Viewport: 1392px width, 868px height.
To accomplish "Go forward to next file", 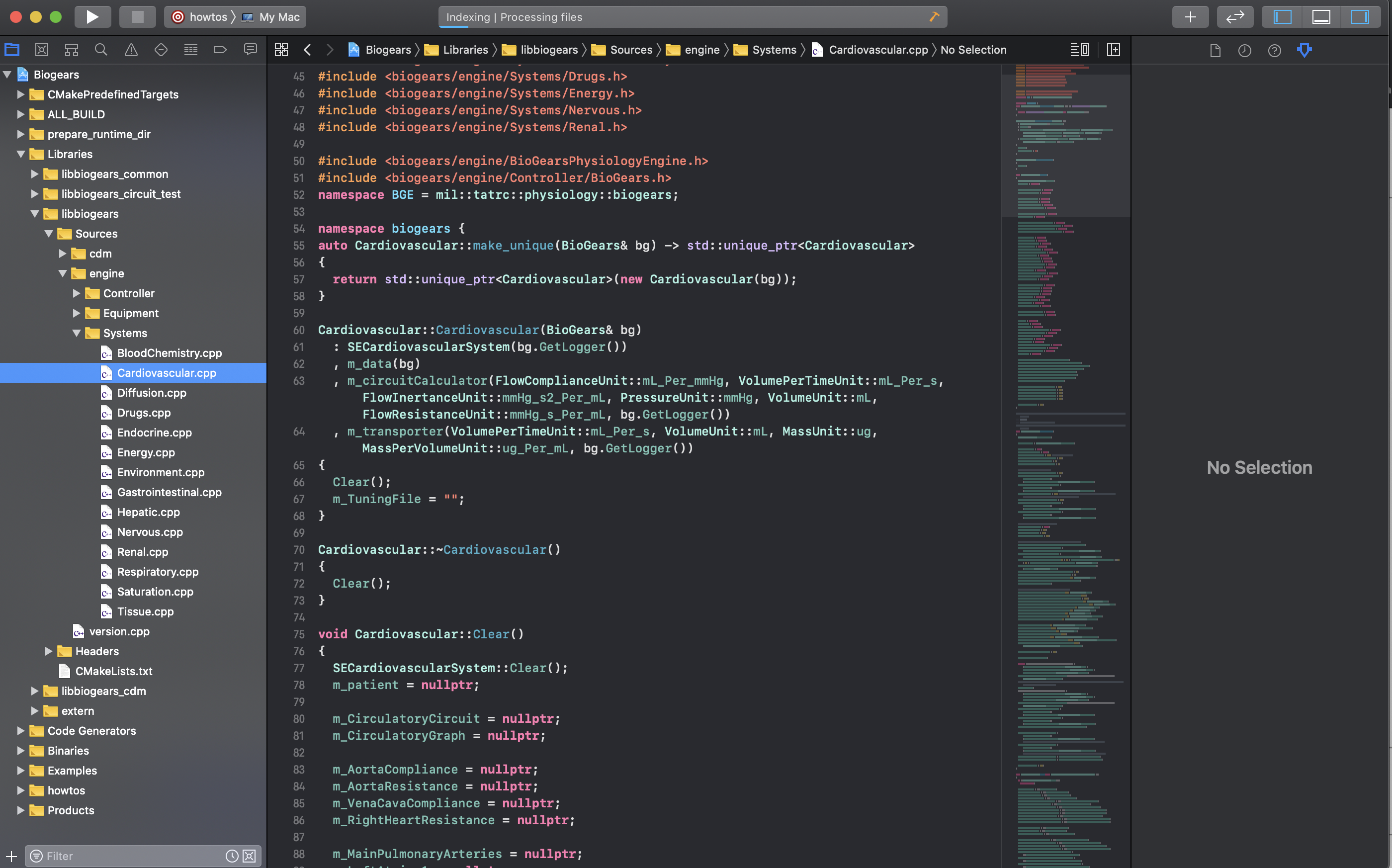I will (x=330, y=50).
